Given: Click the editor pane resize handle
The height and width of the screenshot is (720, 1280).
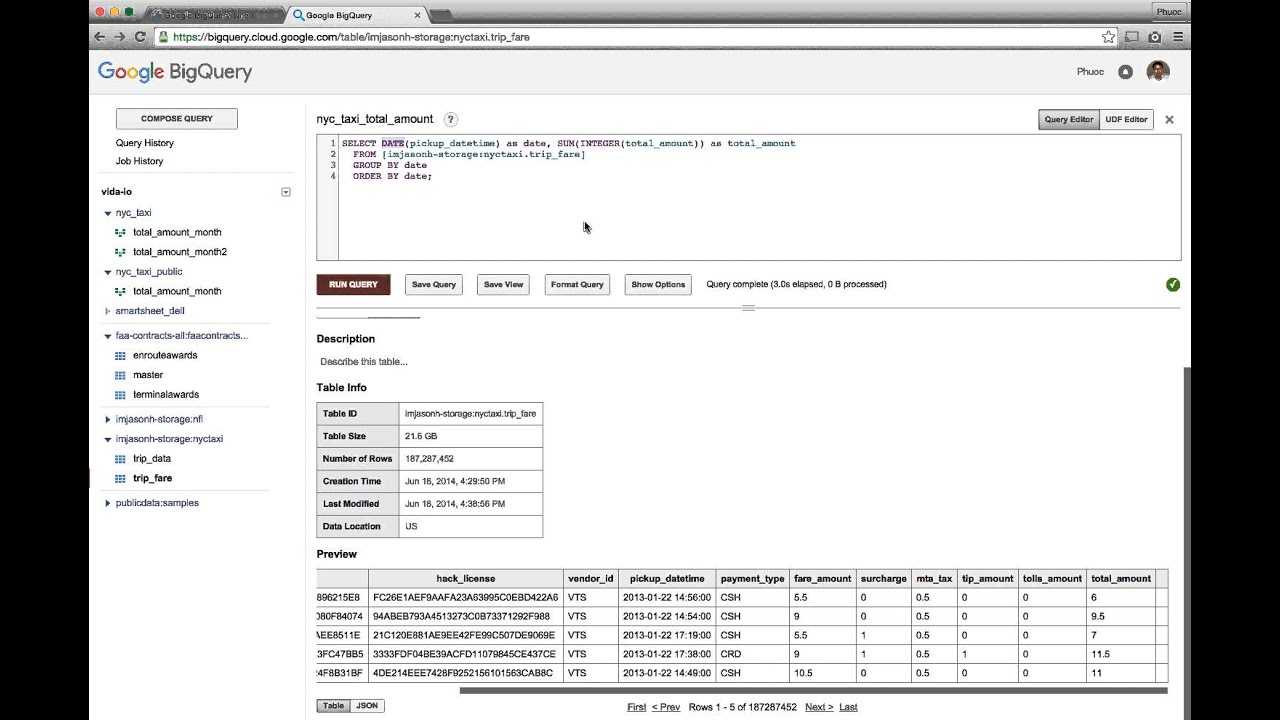Looking at the screenshot, I should [x=748, y=308].
